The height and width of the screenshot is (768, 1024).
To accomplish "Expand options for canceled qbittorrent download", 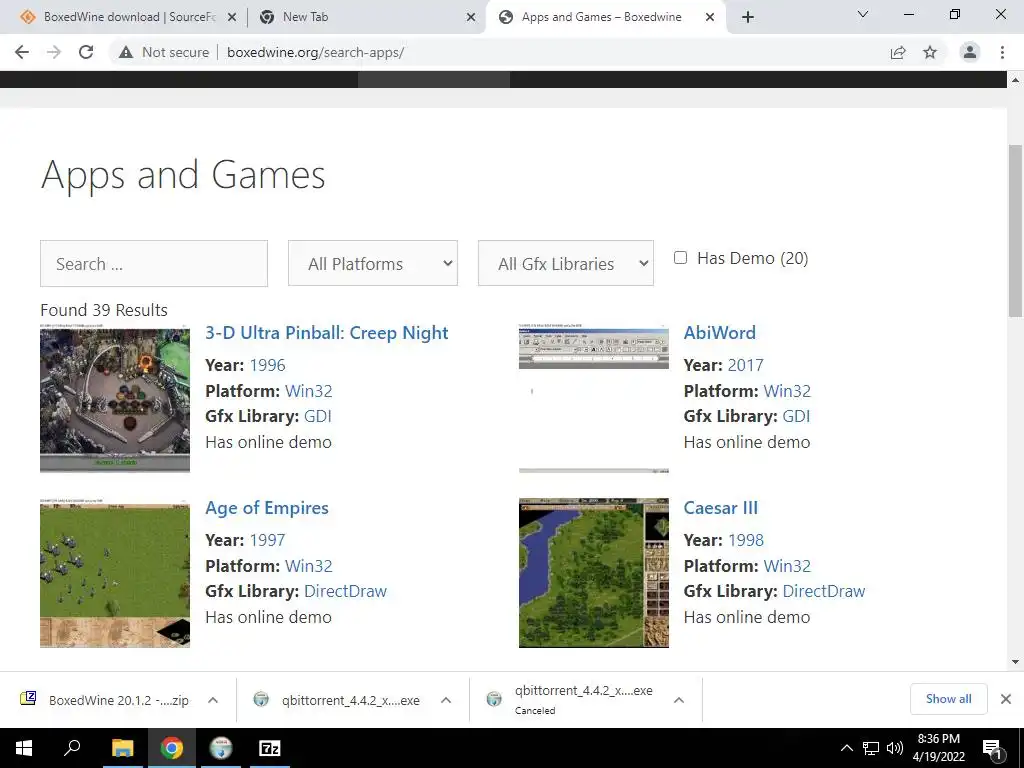I will pos(679,700).
